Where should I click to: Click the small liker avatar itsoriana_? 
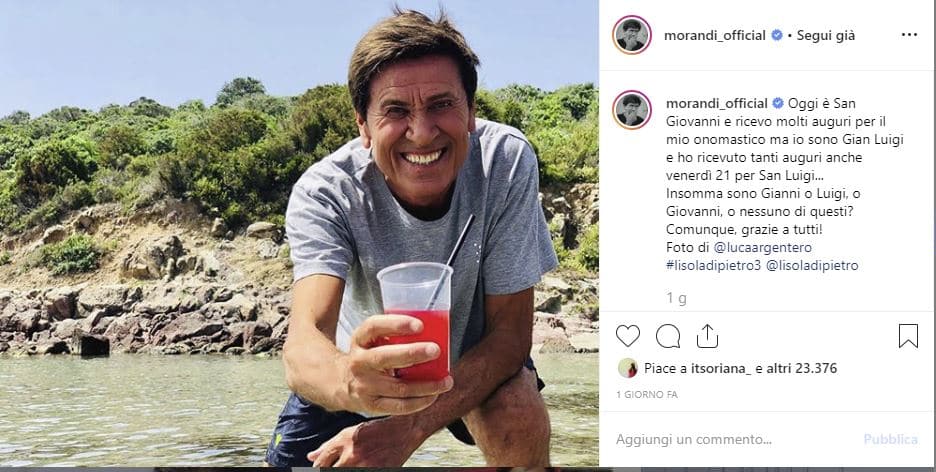tap(627, 368)
